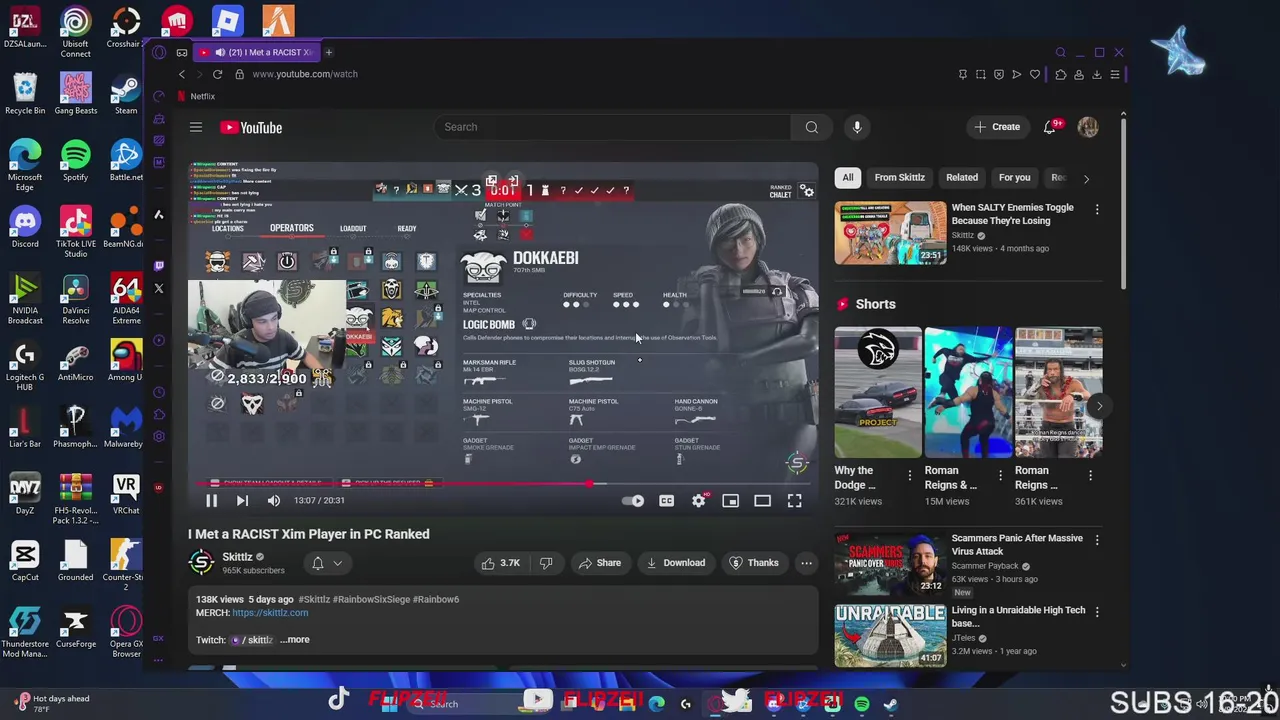
Task: Open options for Scammers Panic video
Action: pyautogui.click(x=1097, y=540)
